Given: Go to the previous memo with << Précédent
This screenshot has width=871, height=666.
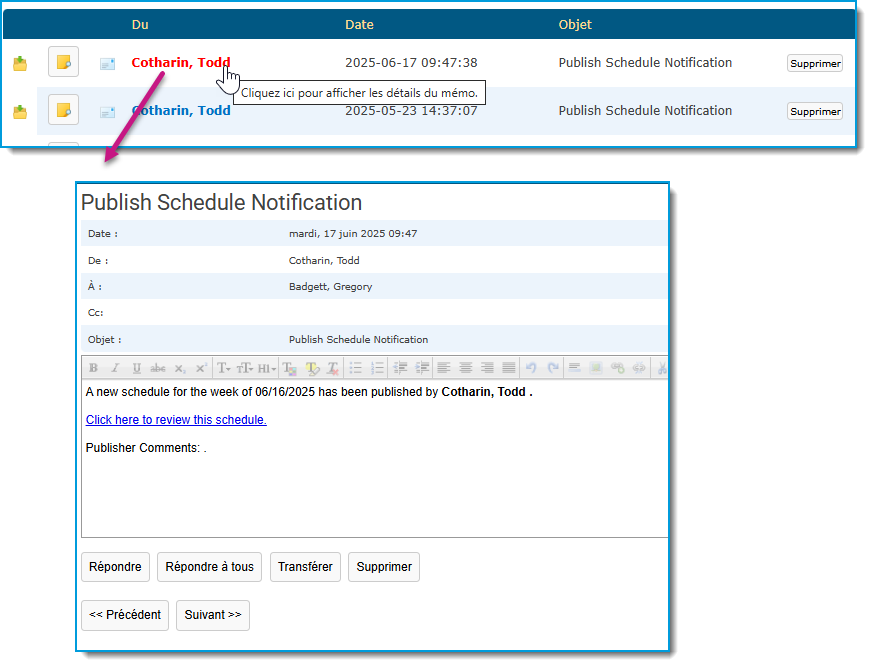Looking at the screenshot, I should [x=125, y=615].
